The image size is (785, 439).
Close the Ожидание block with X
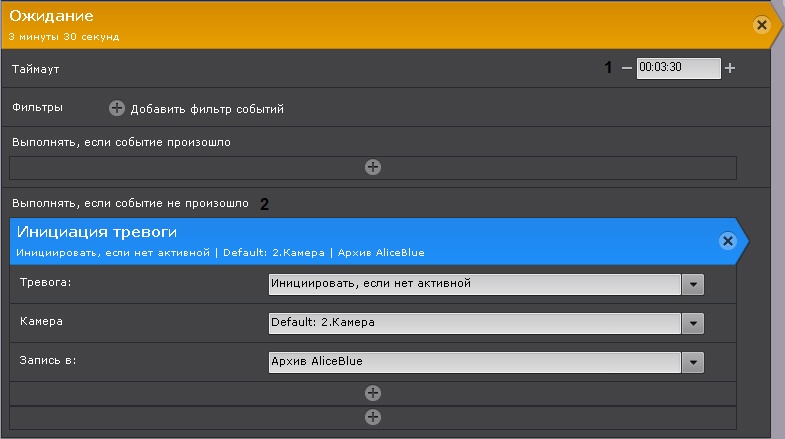(x=761, y=25)
